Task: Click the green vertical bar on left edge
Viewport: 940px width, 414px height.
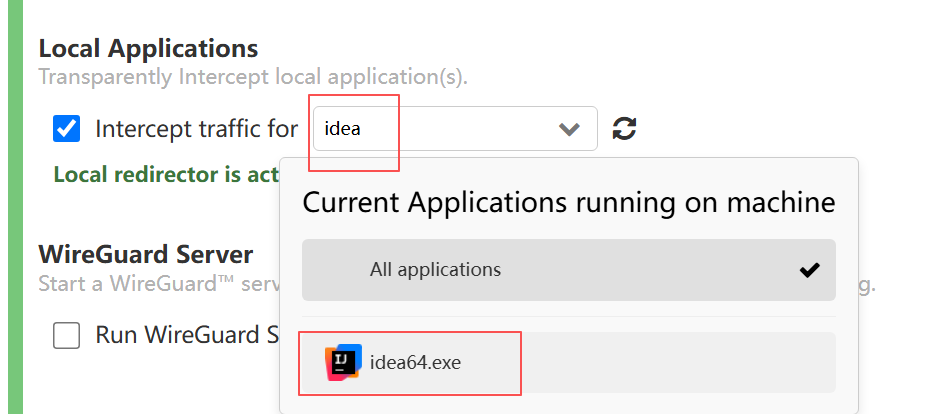Action: [x=15, y=207]
